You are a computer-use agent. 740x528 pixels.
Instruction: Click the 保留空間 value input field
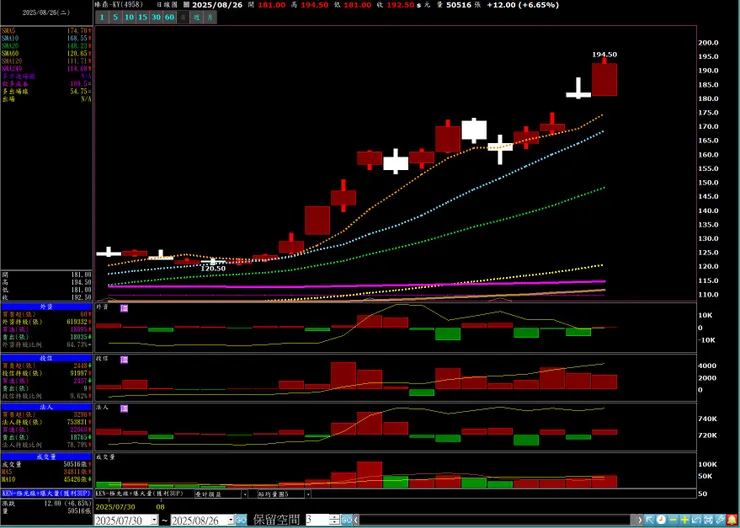318,520
